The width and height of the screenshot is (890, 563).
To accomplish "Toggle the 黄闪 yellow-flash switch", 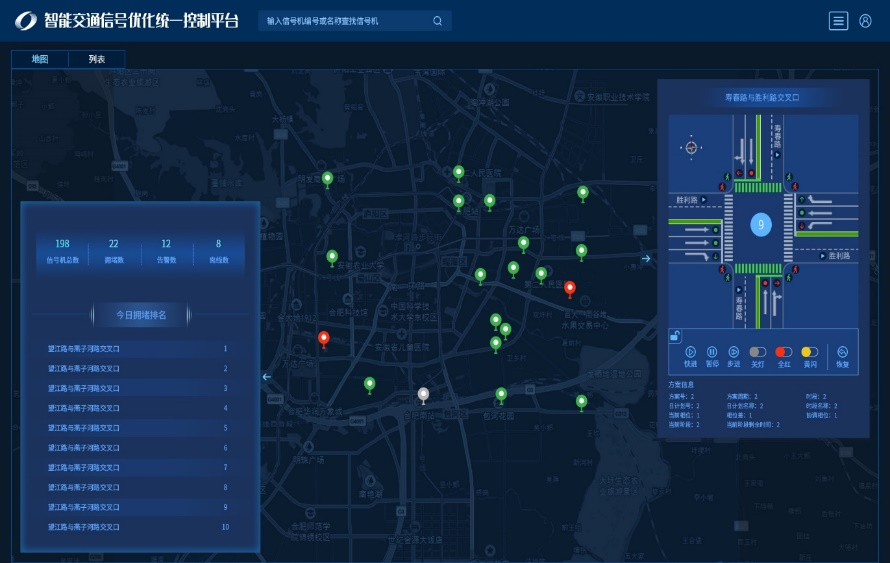I will pyautogui.click(x=809, y=352).
